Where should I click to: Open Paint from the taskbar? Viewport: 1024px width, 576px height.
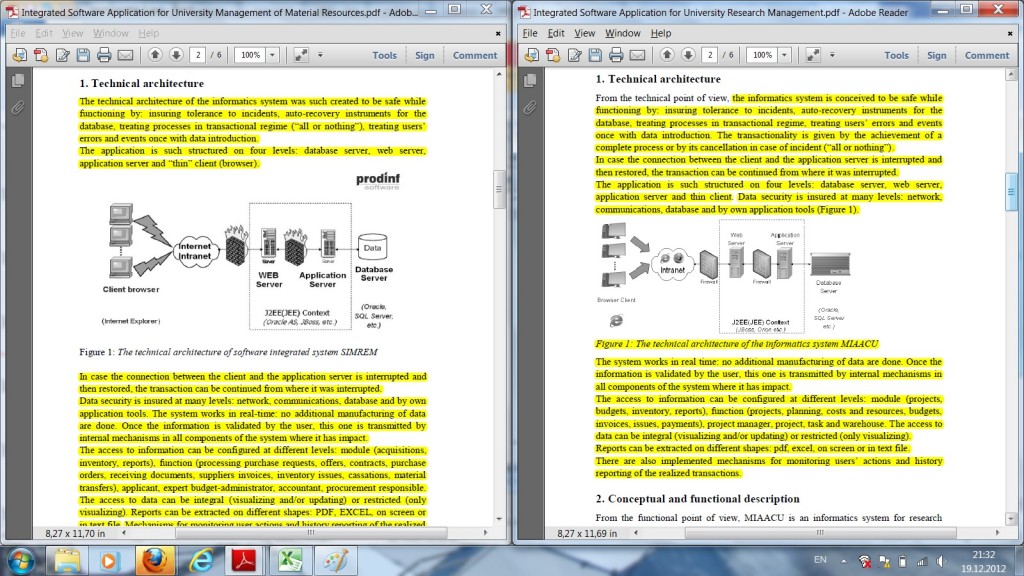click(x=336, y=560)
